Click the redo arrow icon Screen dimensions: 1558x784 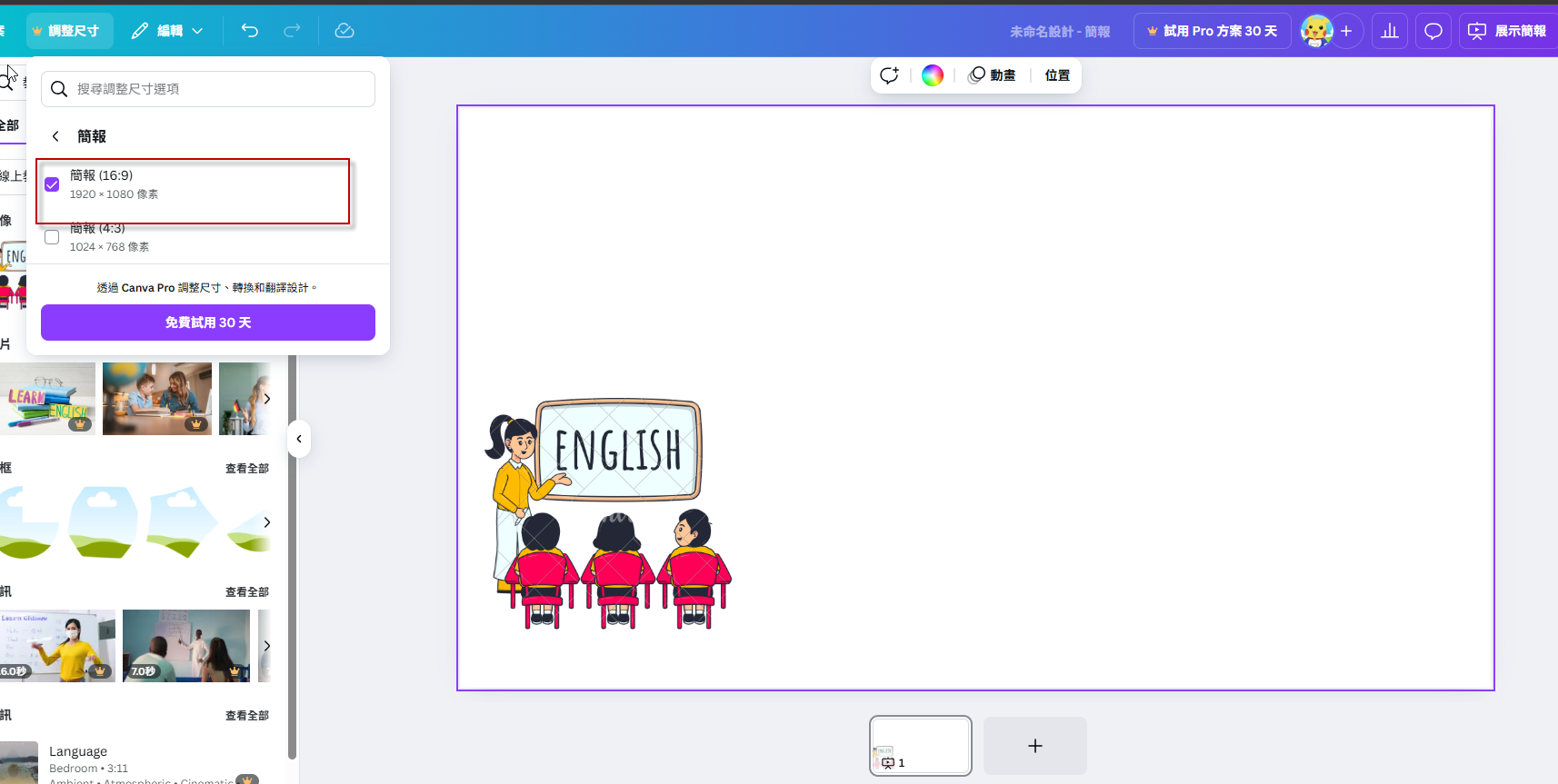coord(292,31)
